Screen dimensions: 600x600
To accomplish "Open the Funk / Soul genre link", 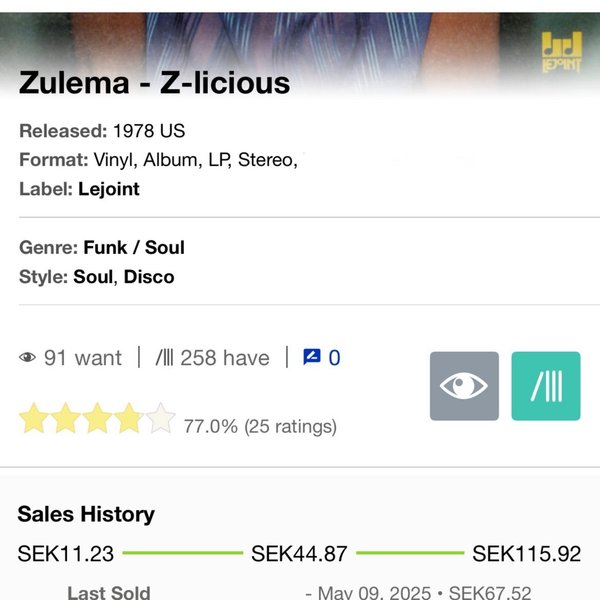I will (x=134, y=247).
